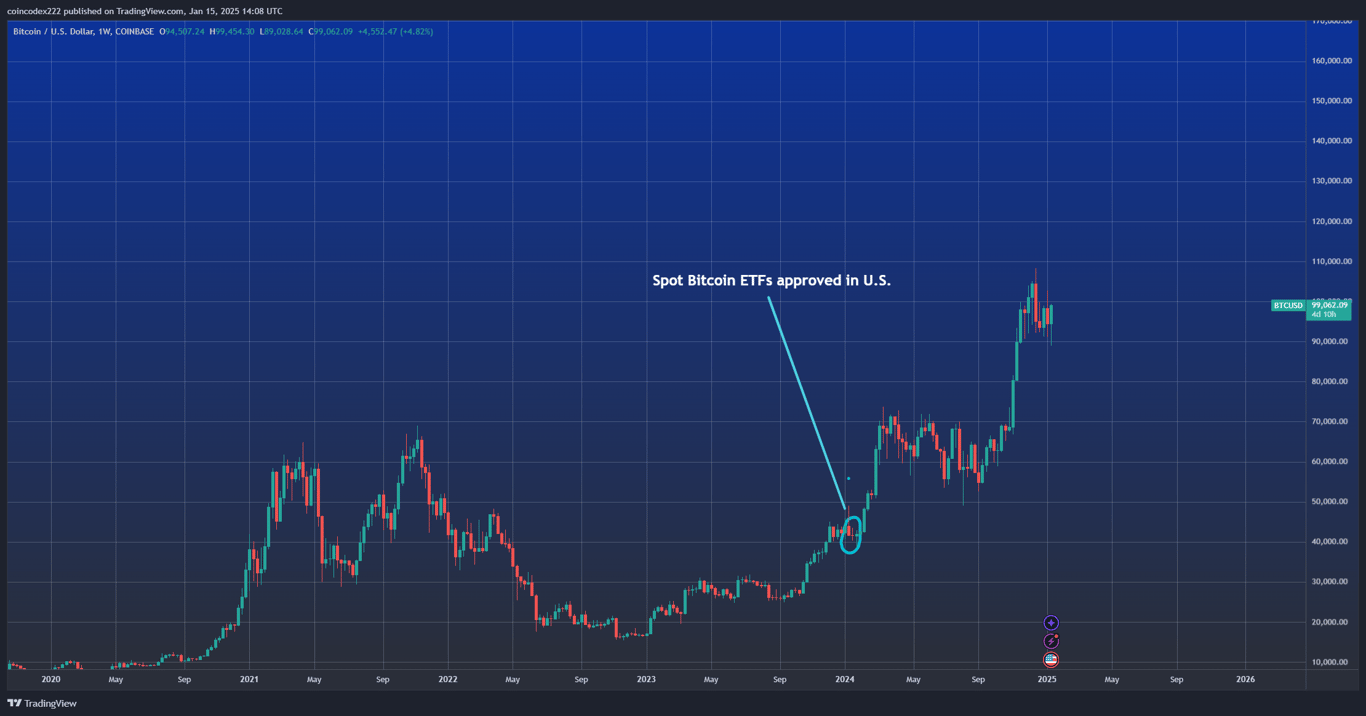This screenshot has width=1366, height=716.
Task: Click the 100,000.00 label on the price axis
Action: tap(1334, 301)
